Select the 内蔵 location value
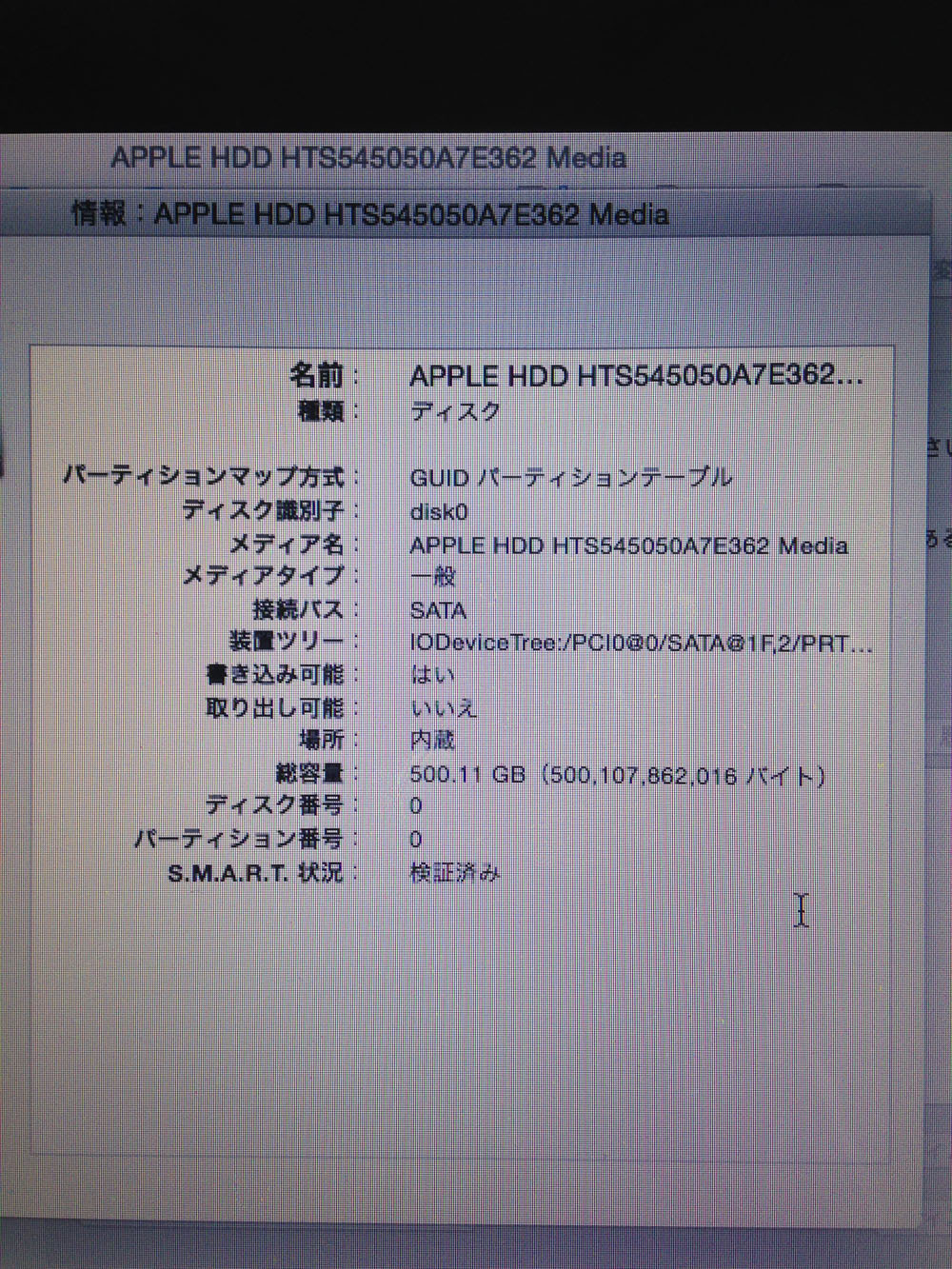The height and width of the screenshot is (1269, 952). click(433, 741)
